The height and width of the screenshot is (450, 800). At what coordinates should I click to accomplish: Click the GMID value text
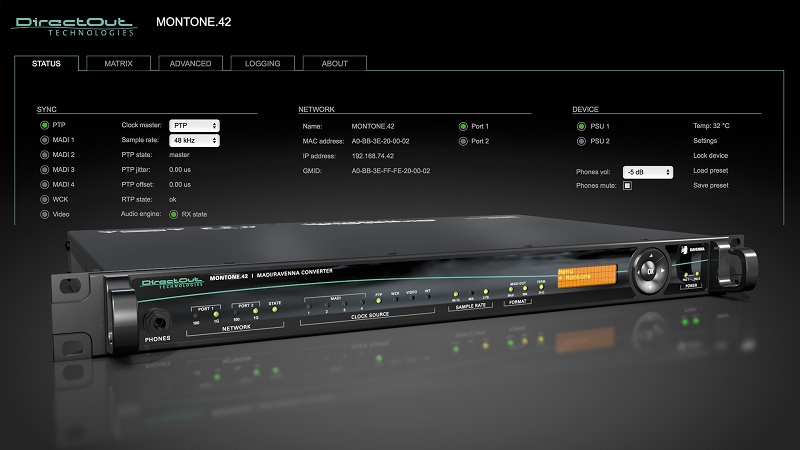tap(391, 171)
